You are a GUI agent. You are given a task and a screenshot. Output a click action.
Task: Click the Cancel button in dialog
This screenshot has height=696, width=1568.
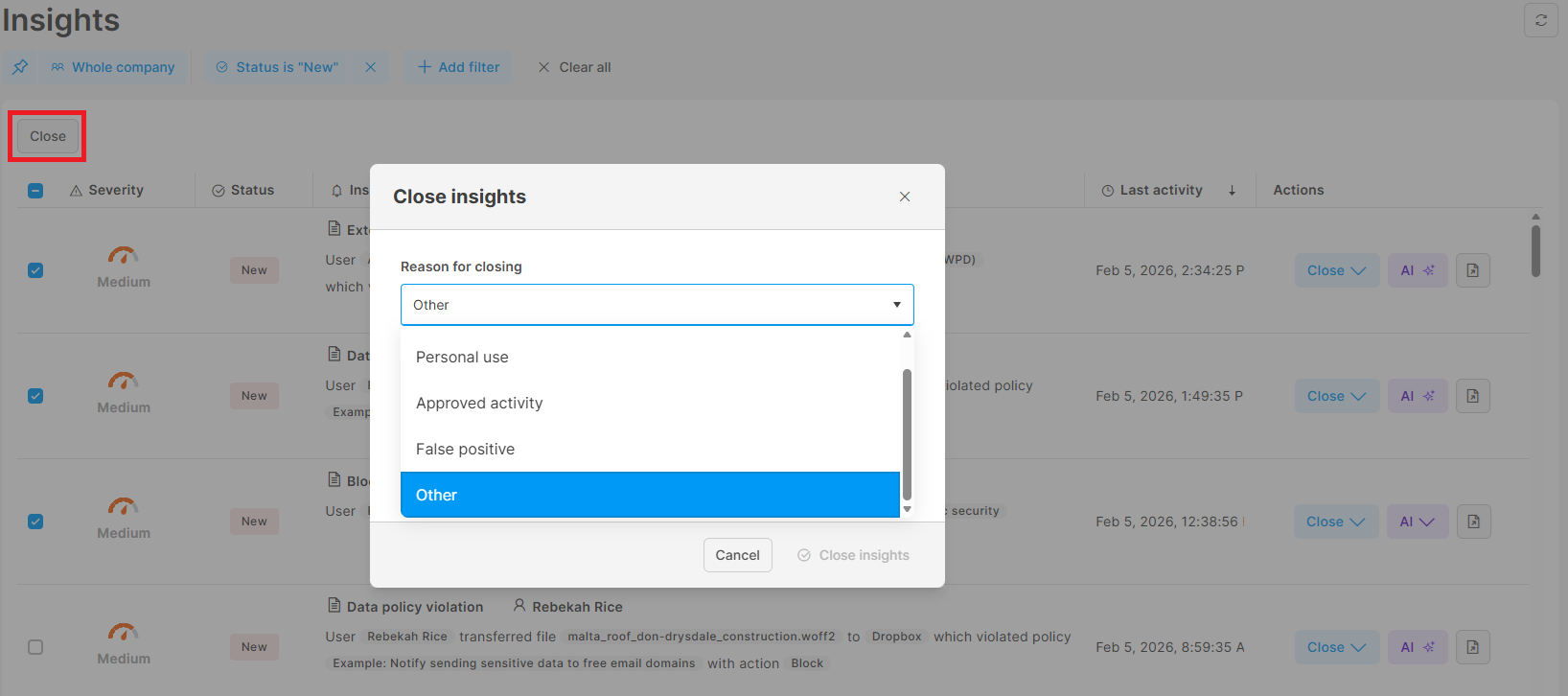tap(737, 555)
